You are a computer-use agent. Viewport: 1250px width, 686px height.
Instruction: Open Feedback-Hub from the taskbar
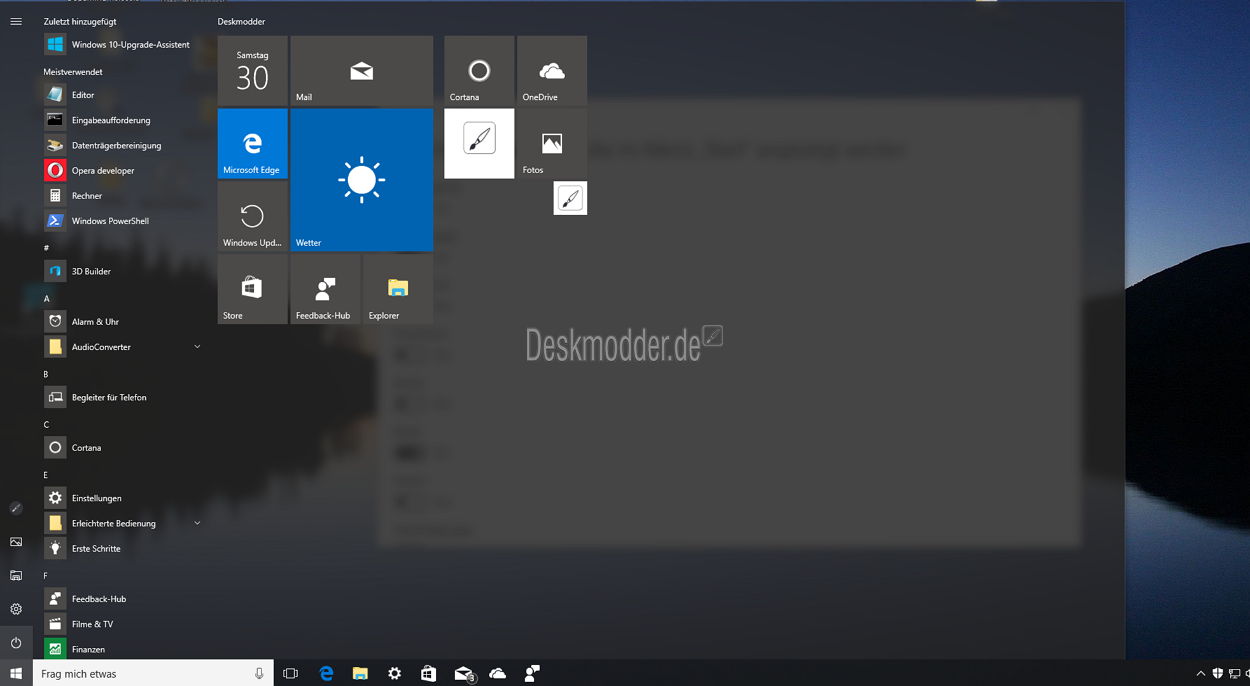click(532, 674)
